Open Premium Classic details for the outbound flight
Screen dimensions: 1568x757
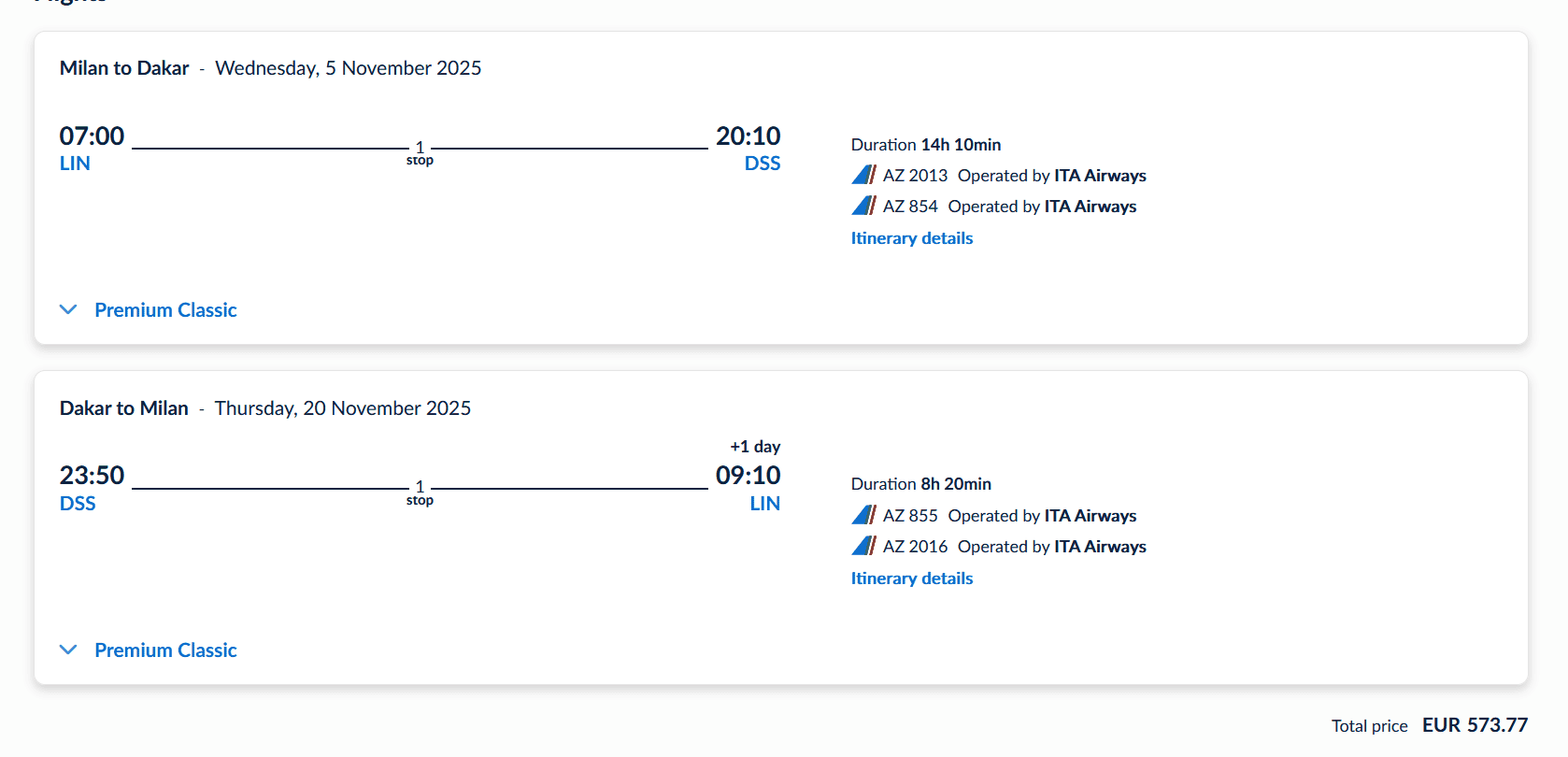tap(165, 310)
